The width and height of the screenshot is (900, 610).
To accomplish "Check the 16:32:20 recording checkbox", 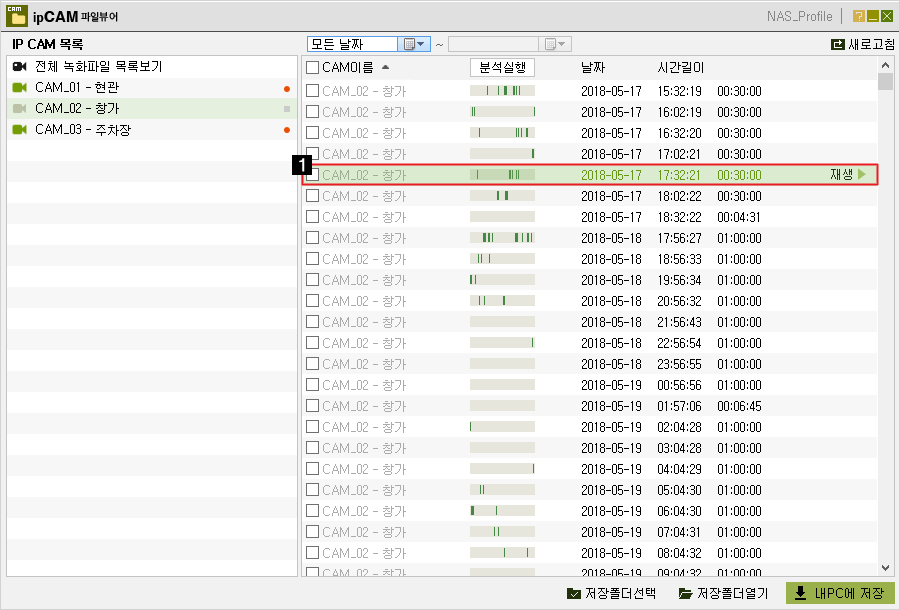I will click(x=312, y=133).
